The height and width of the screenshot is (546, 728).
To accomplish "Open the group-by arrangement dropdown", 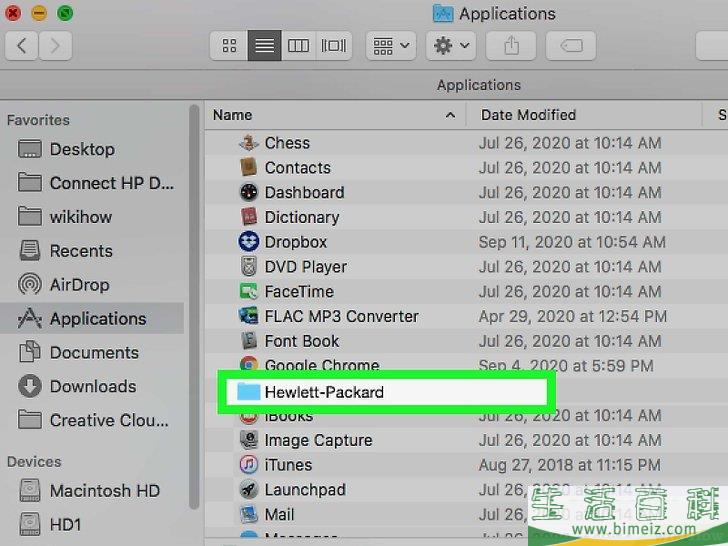I will [391, 46].
